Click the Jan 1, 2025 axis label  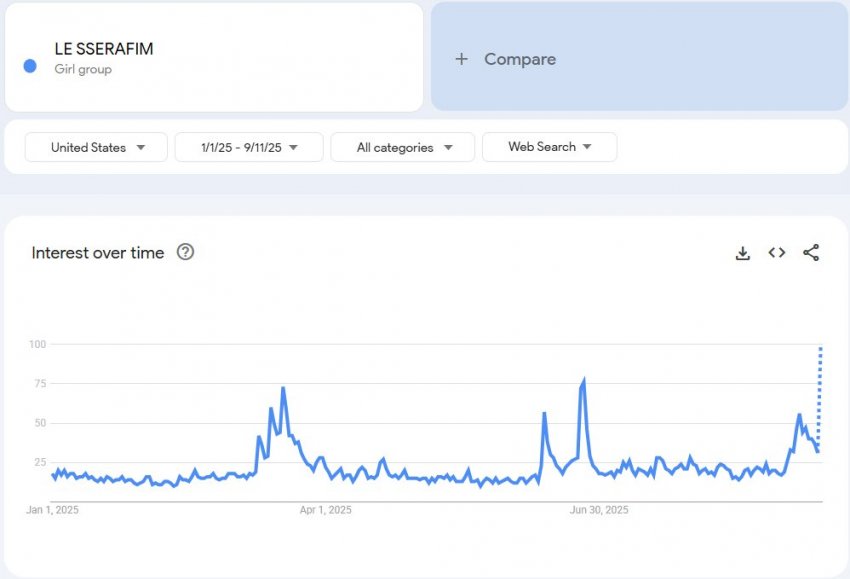tap(53, 510)
